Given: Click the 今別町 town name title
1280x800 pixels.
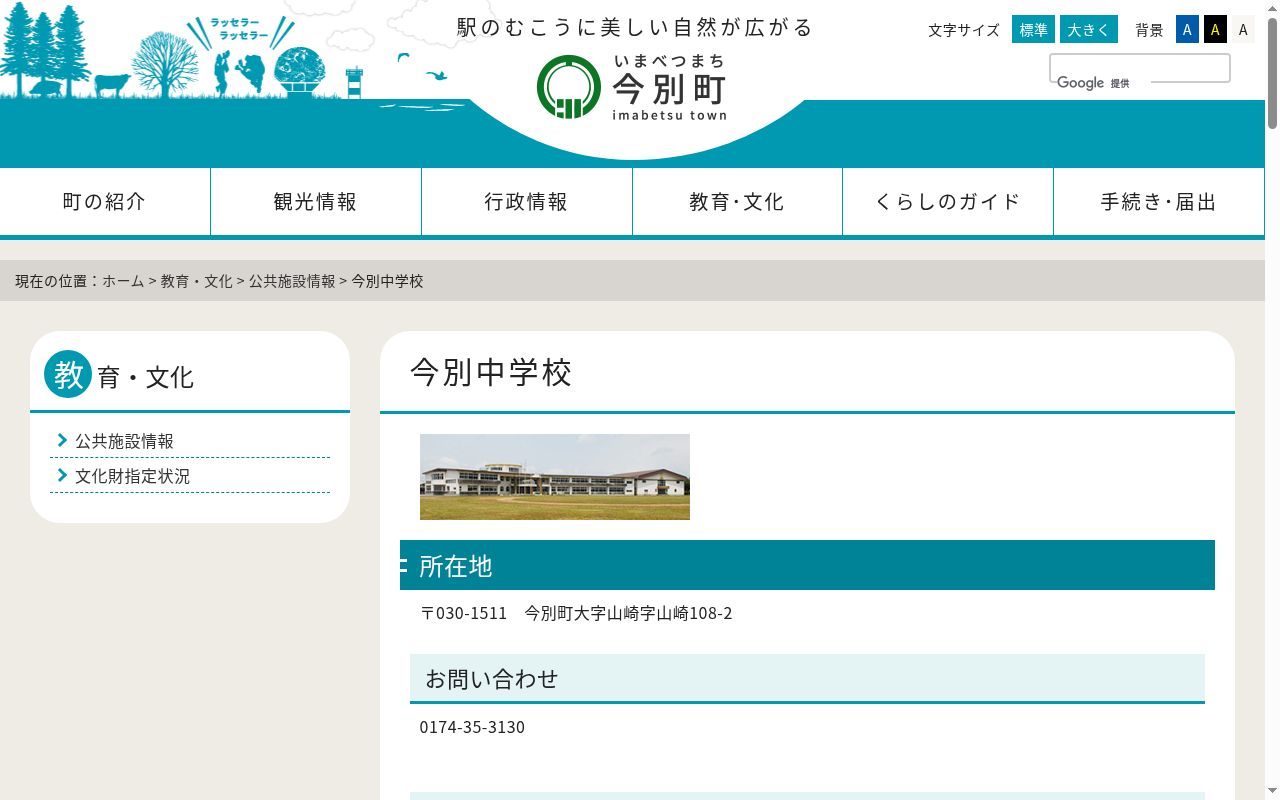Looking at the screenshot, I should click(x=669, y=90).
